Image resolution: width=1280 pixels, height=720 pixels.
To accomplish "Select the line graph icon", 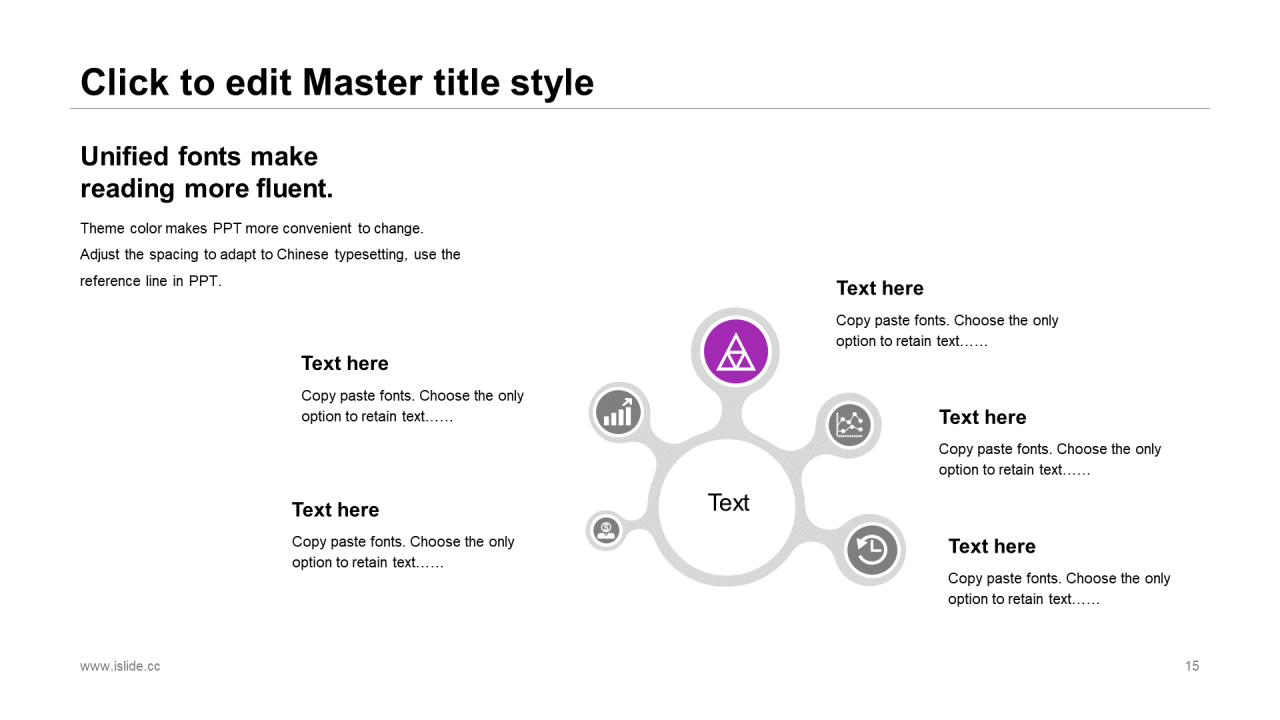I will [850, 425].
